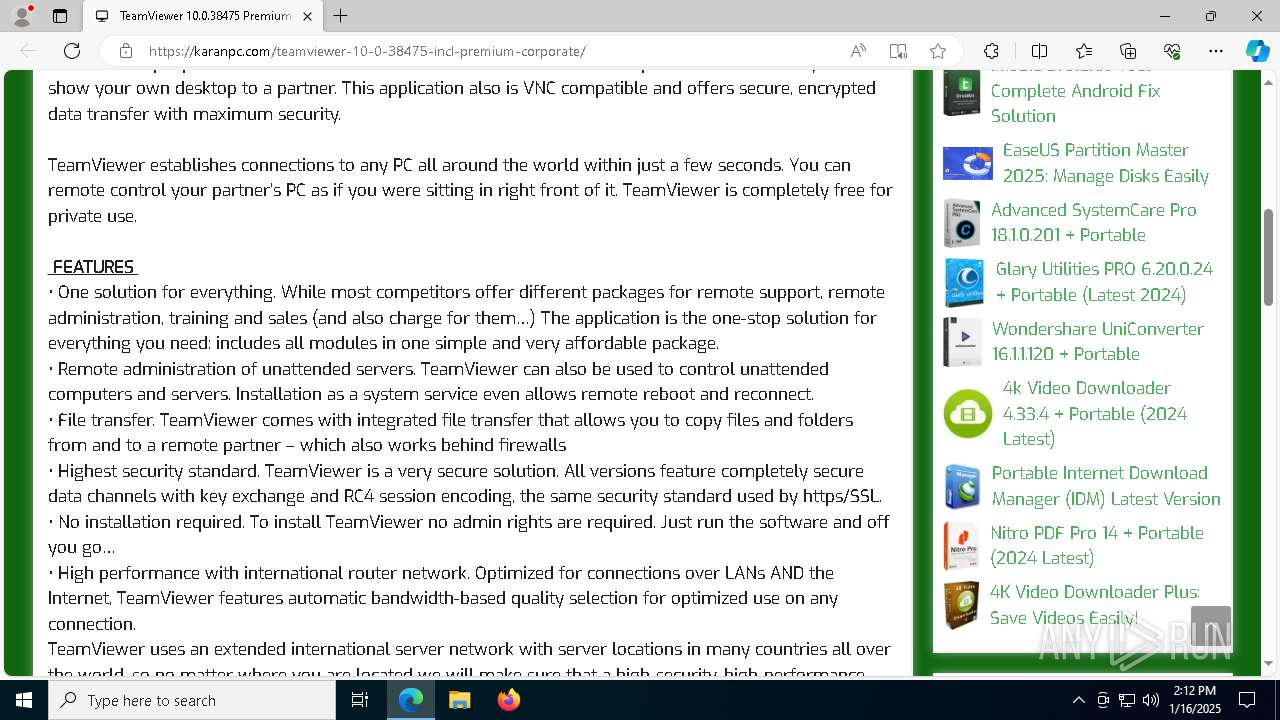Open the Windows Start menu
The width and height of the screenshot is (1280, 720).
tap(24, 700)
